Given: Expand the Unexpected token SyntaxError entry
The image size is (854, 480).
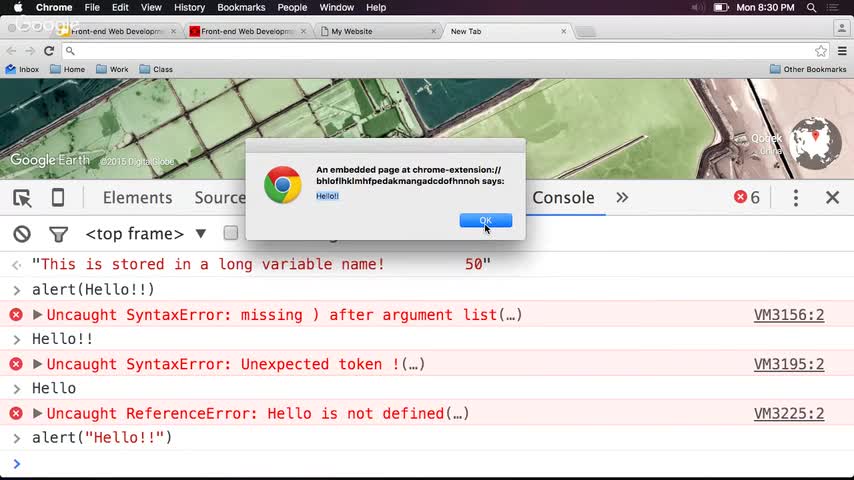Looking at the screenshot, I should 37,363.
